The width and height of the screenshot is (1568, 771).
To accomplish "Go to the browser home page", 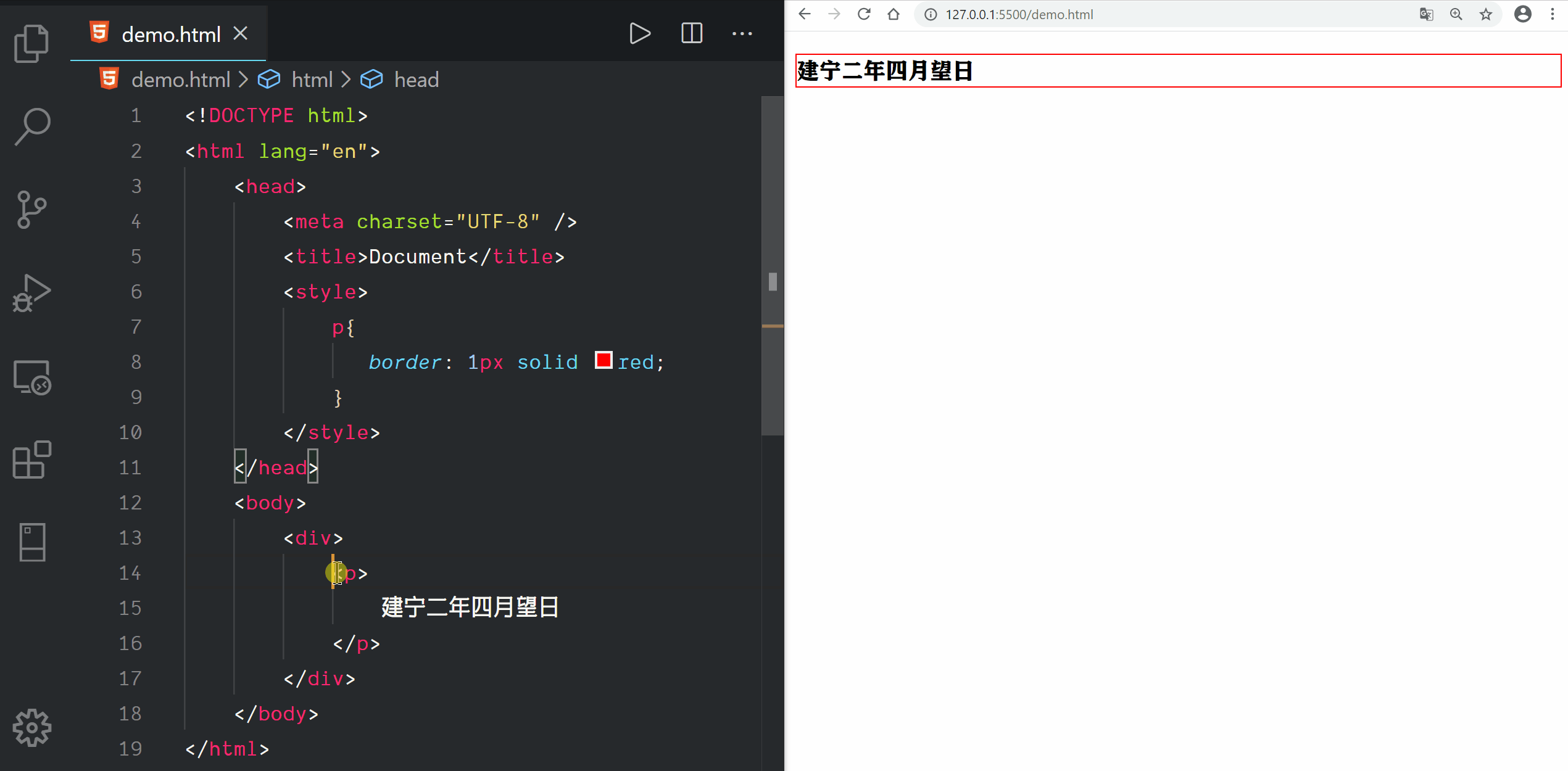I will tap(894, 14).
